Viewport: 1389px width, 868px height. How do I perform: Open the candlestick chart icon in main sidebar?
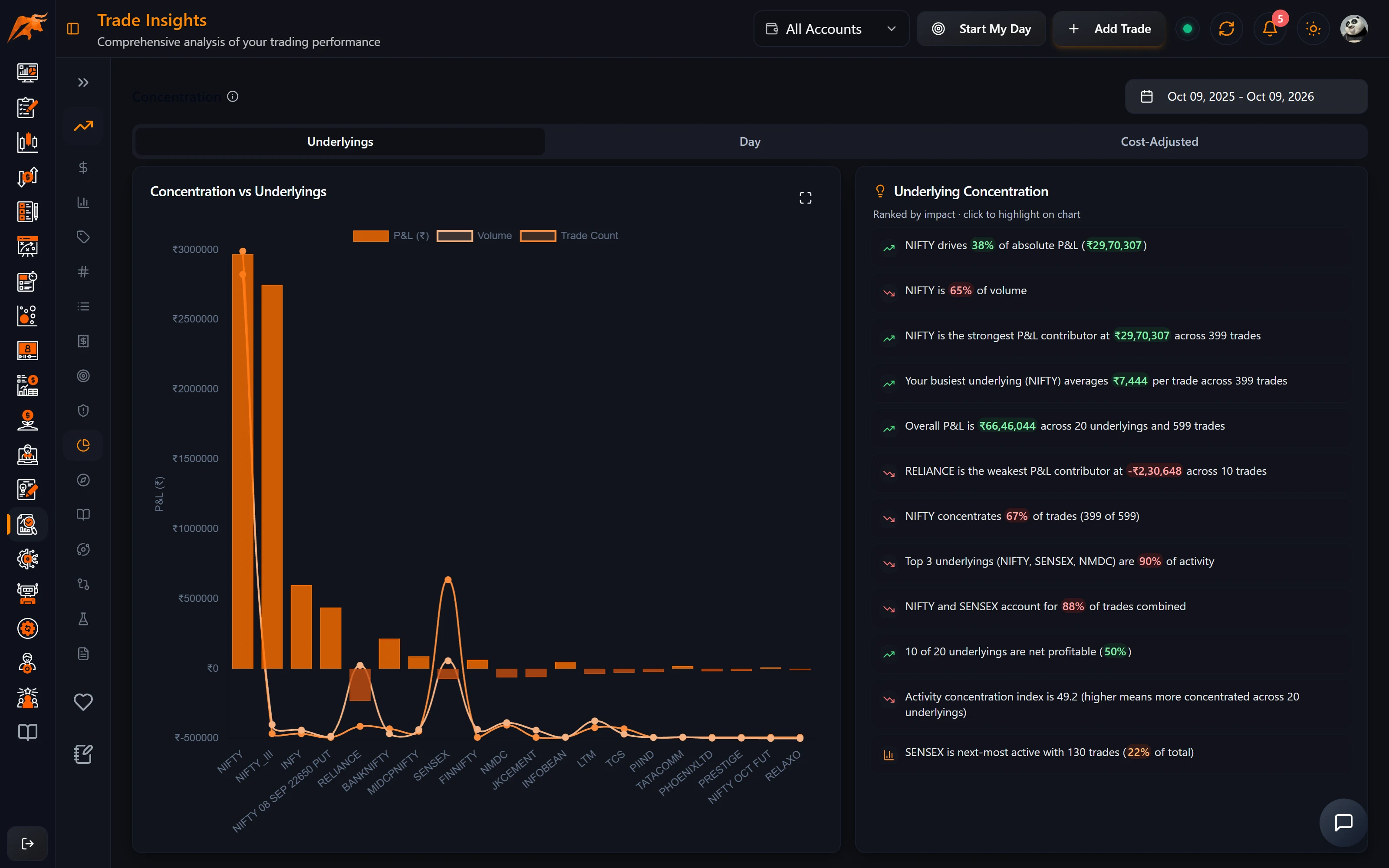pos(27,142)
